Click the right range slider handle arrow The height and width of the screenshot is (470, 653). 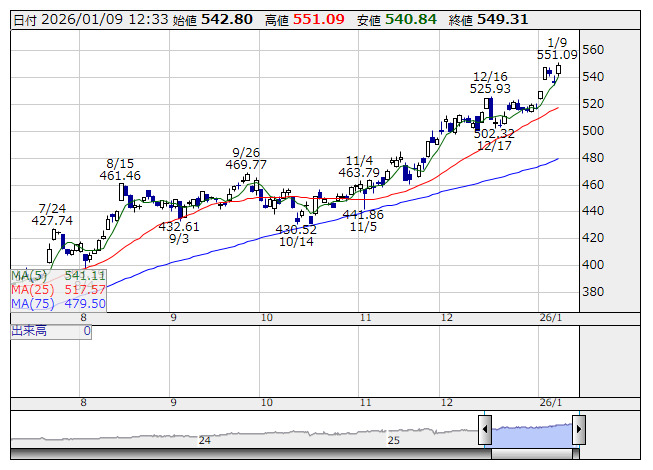point(578,431)
